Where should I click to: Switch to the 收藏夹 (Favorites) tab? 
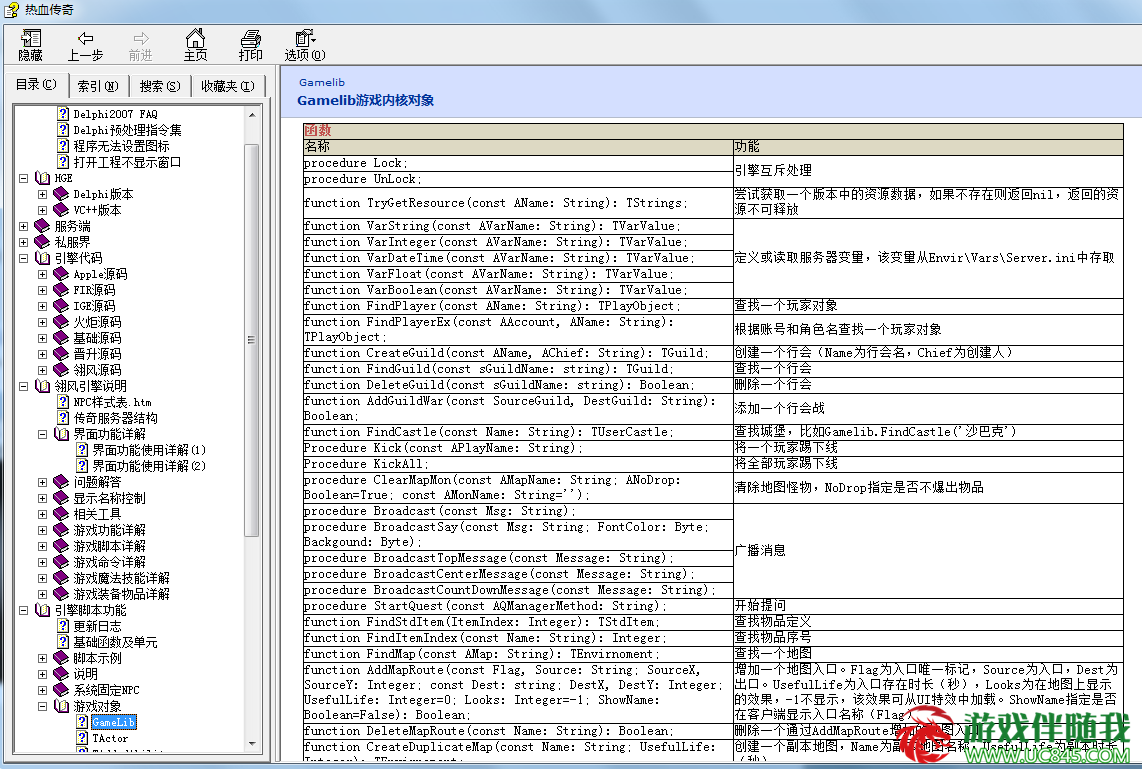click(x=228, y=86)
